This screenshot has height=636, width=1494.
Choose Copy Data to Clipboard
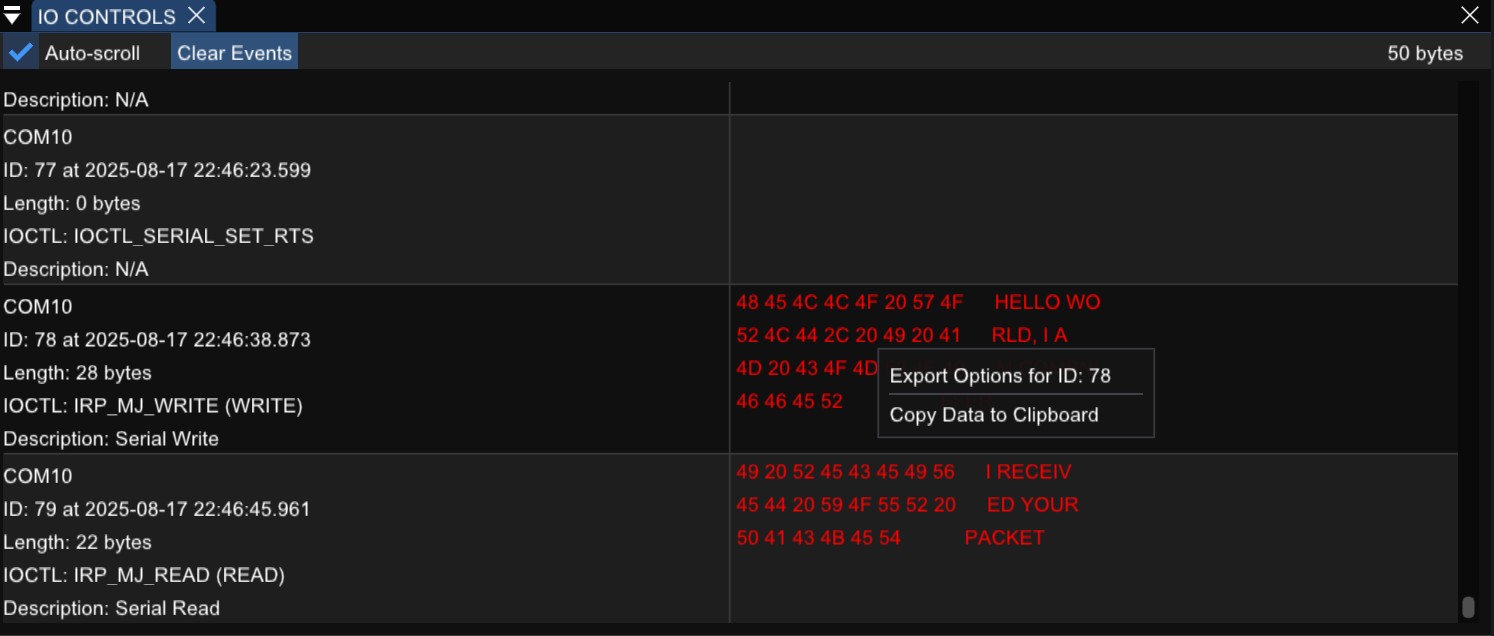994,415
